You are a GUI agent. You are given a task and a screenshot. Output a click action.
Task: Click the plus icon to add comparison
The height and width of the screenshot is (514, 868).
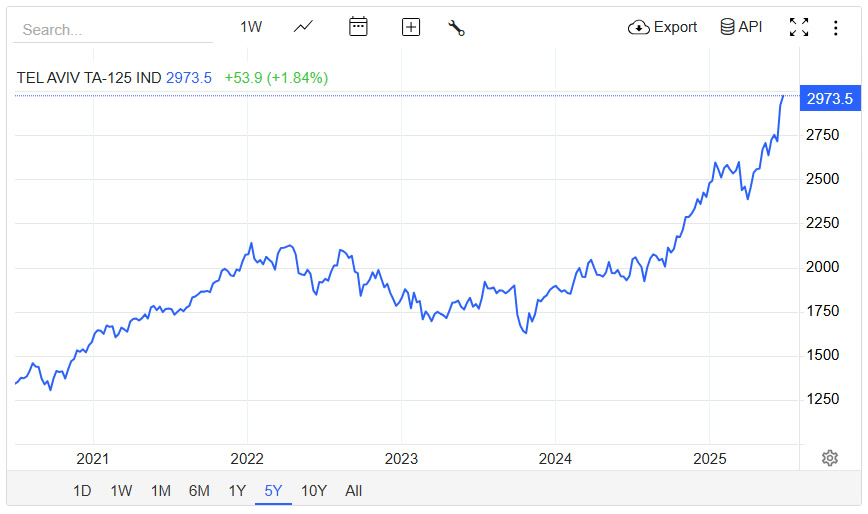[x=411, y=27]
